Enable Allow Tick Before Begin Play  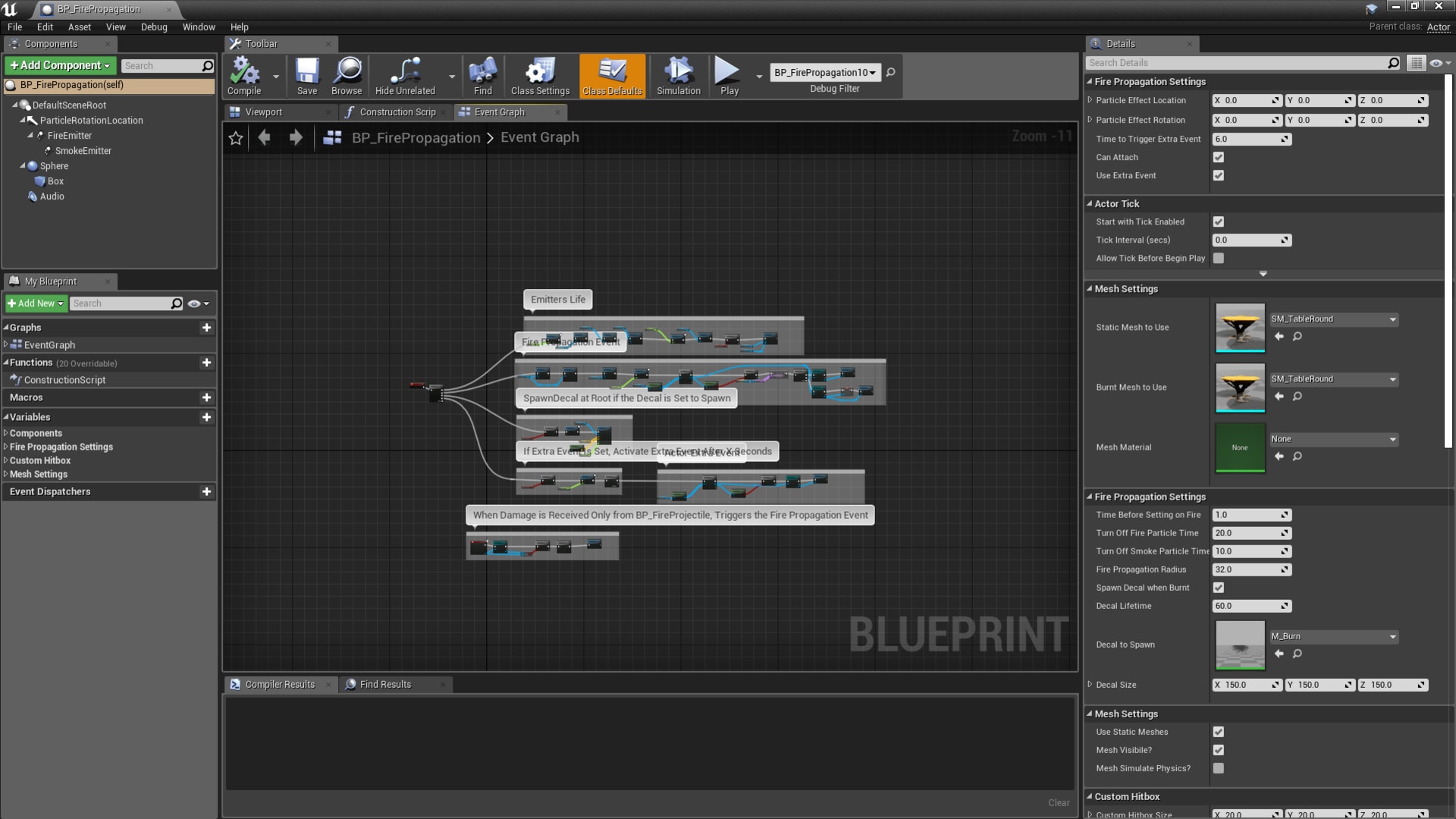1219,258
